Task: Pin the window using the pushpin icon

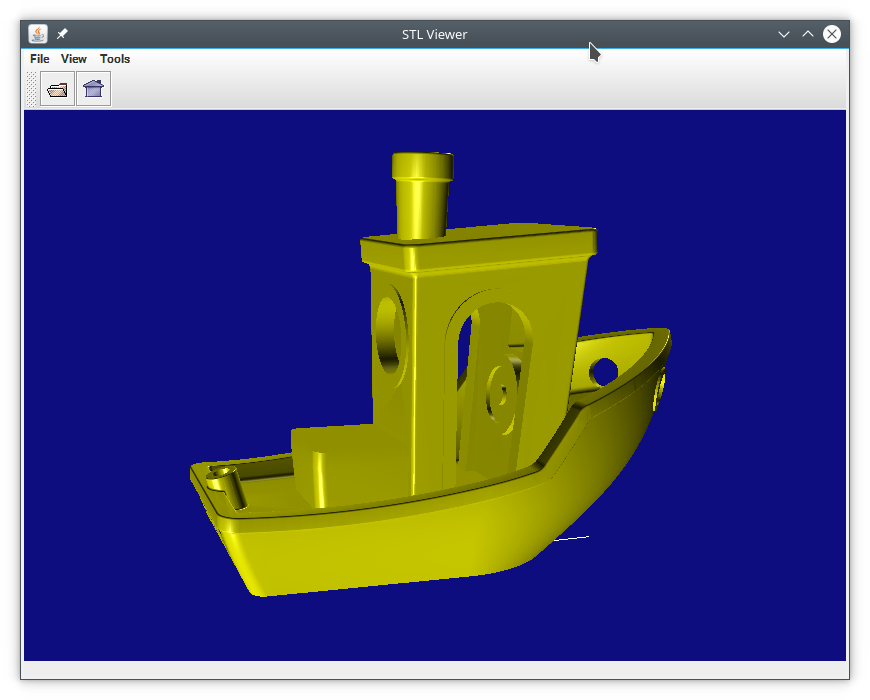Action: pyautogui.click(x=62, y=34)
